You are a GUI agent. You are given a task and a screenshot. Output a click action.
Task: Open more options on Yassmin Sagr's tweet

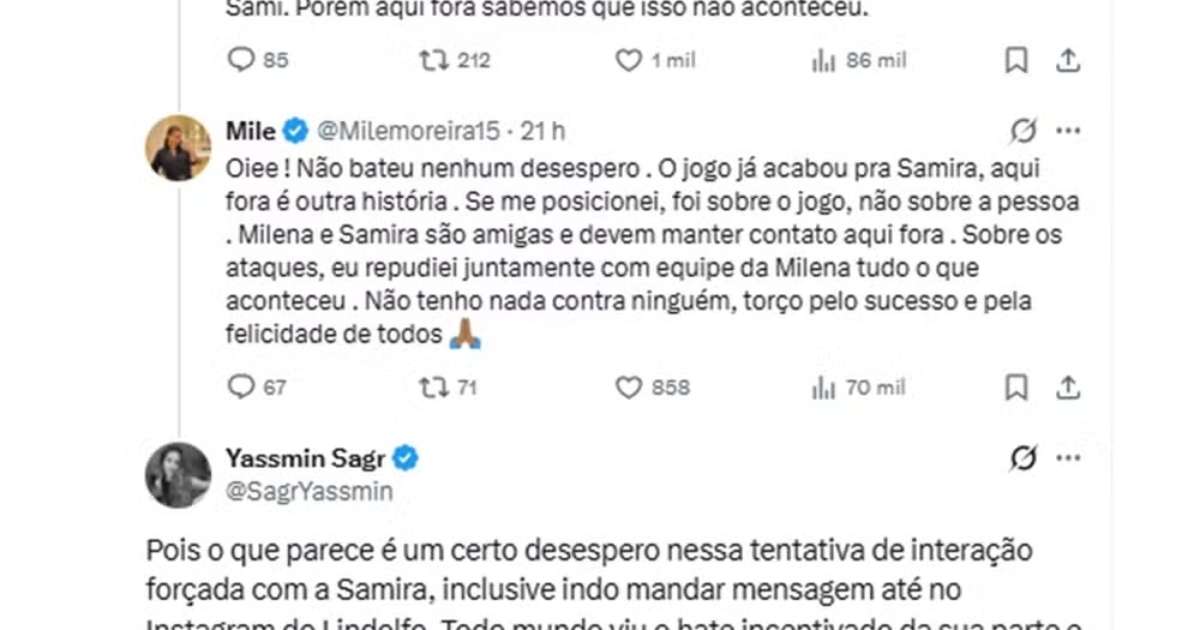1068,459
